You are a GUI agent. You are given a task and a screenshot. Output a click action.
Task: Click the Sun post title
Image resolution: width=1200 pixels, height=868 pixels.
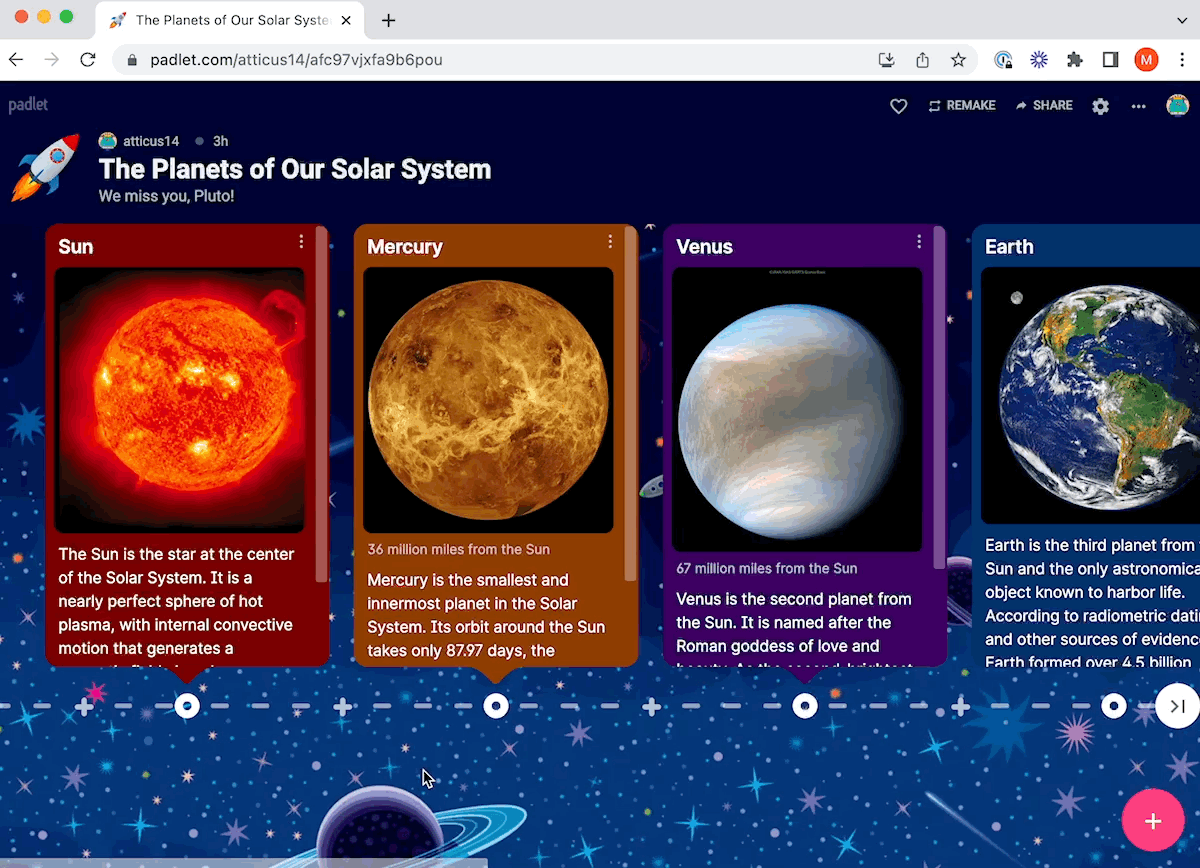click(76, 247)
